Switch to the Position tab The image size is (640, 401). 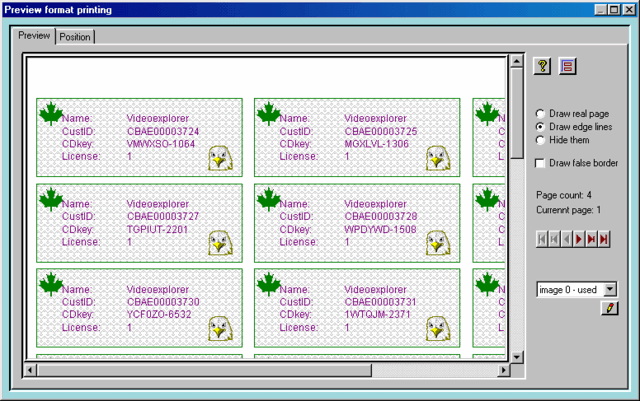(75, 37)
